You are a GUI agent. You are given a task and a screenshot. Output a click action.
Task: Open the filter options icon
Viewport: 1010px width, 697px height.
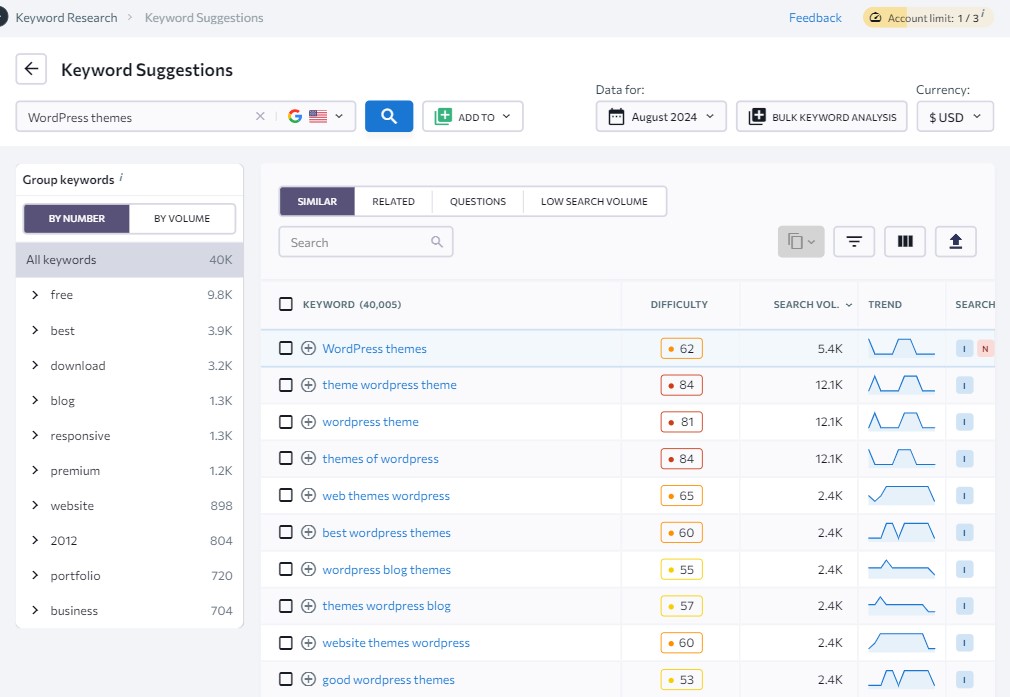(854, 241)
